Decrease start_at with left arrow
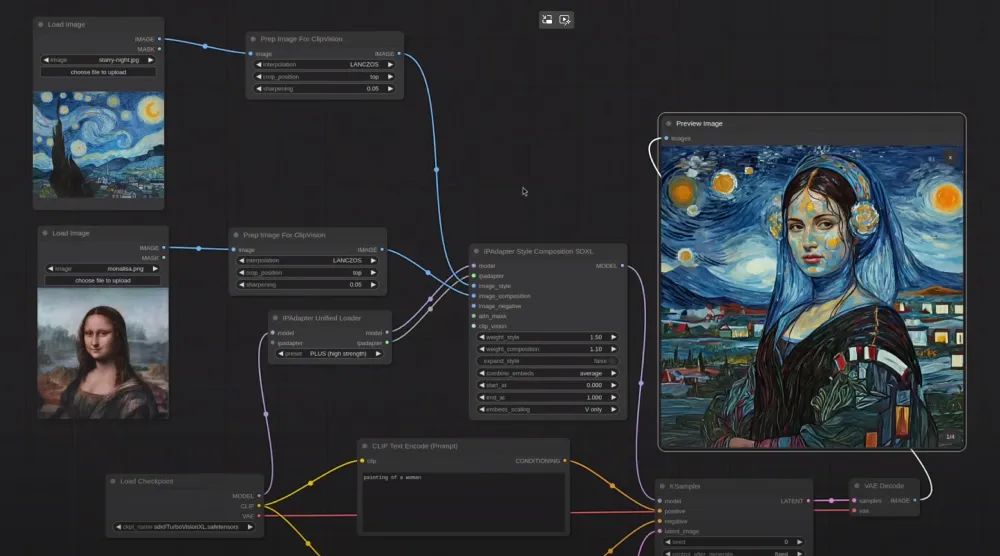The image size is (1000, 556). click(482, 385)
